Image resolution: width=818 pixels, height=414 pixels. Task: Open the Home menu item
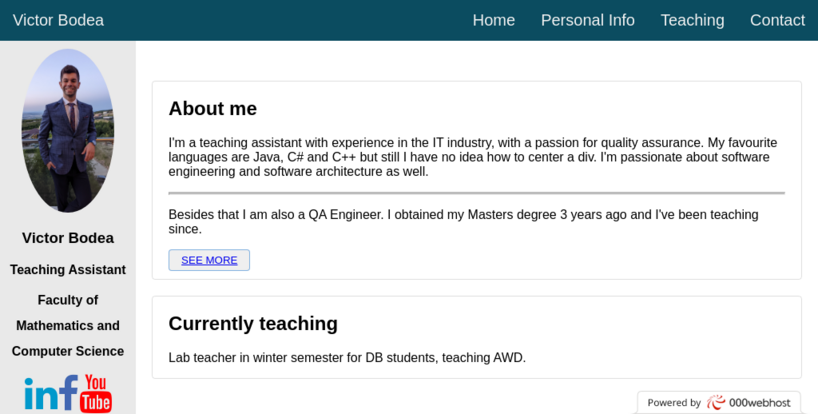(x=494, y=20)
